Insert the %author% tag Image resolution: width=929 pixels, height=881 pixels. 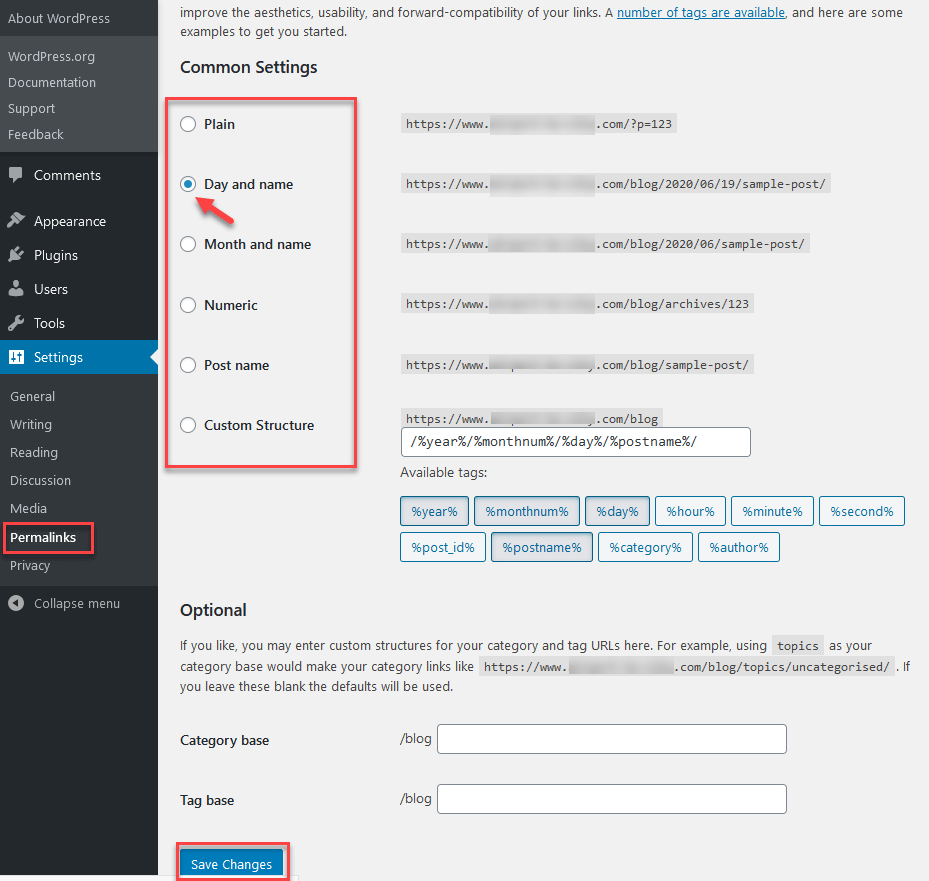click(739, 547)
